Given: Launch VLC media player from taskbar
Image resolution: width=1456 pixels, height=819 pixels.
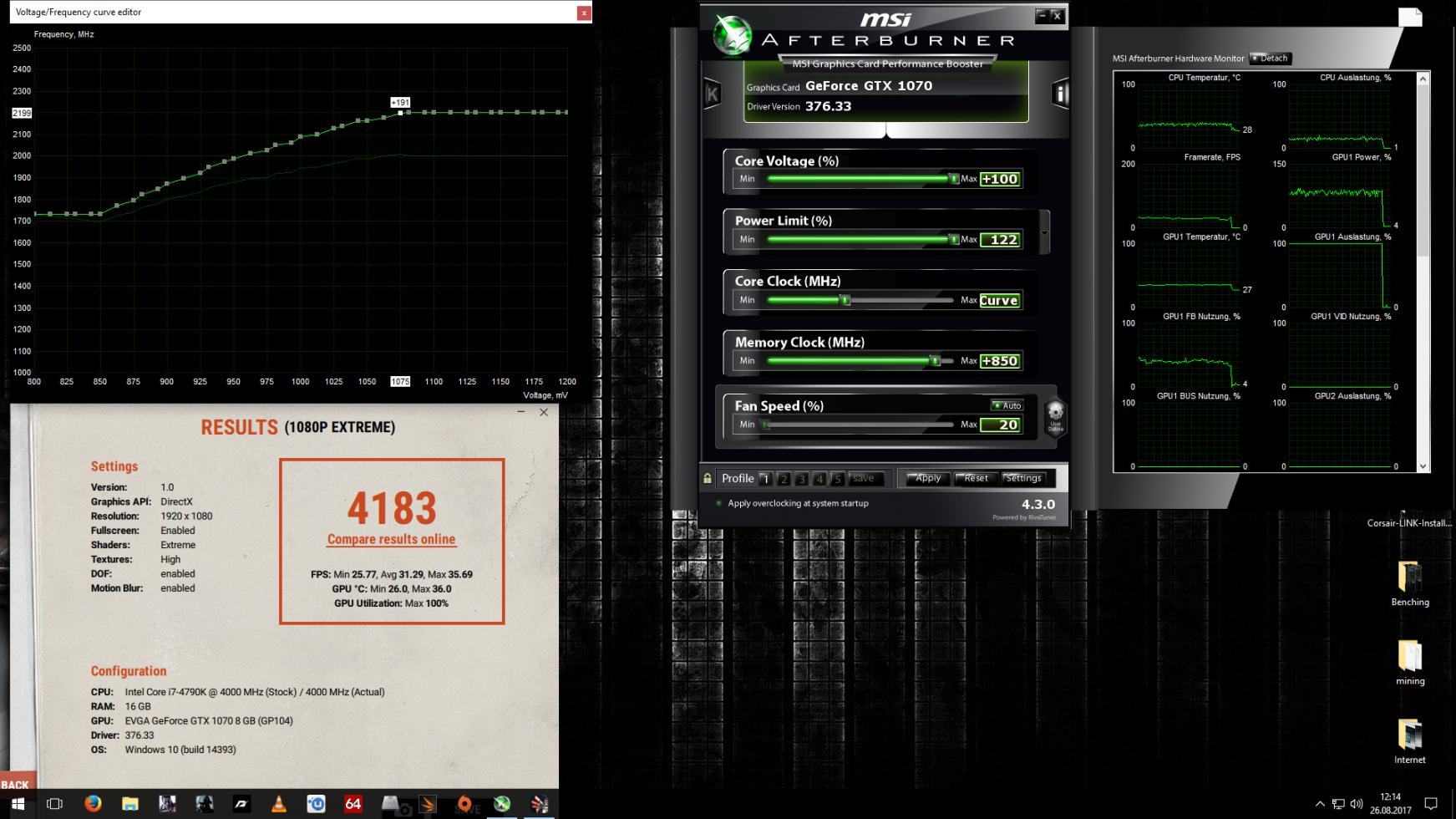Looking at the screenshot, I should point(278,804).
